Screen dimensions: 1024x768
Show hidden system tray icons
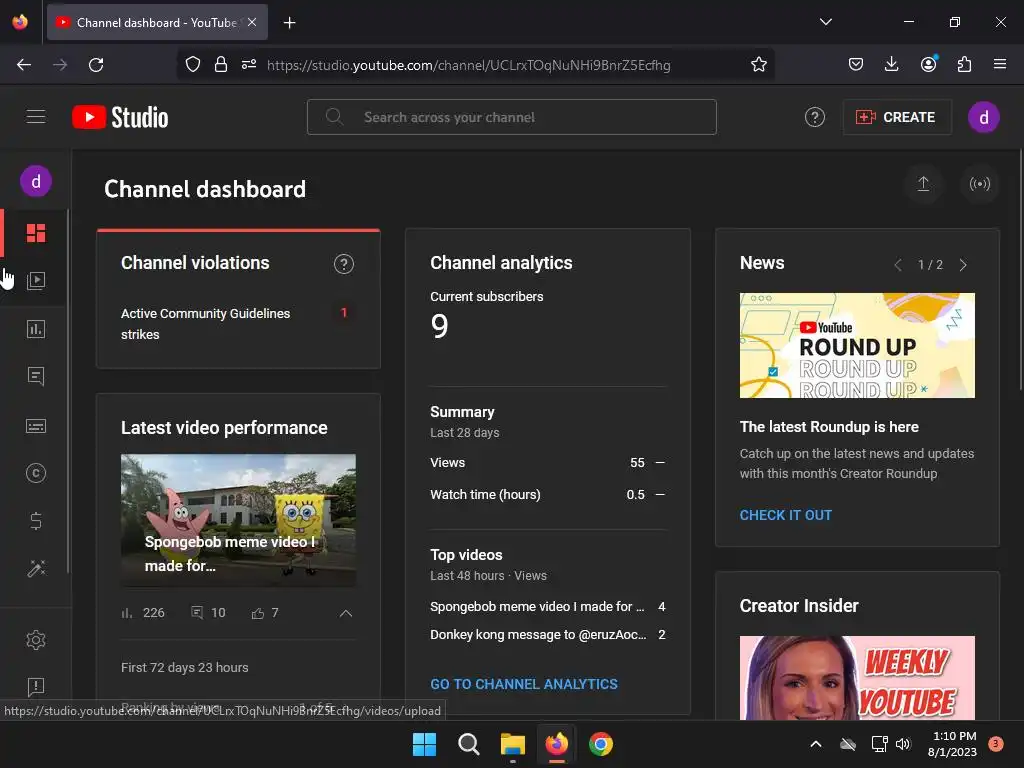pos(816,744)
